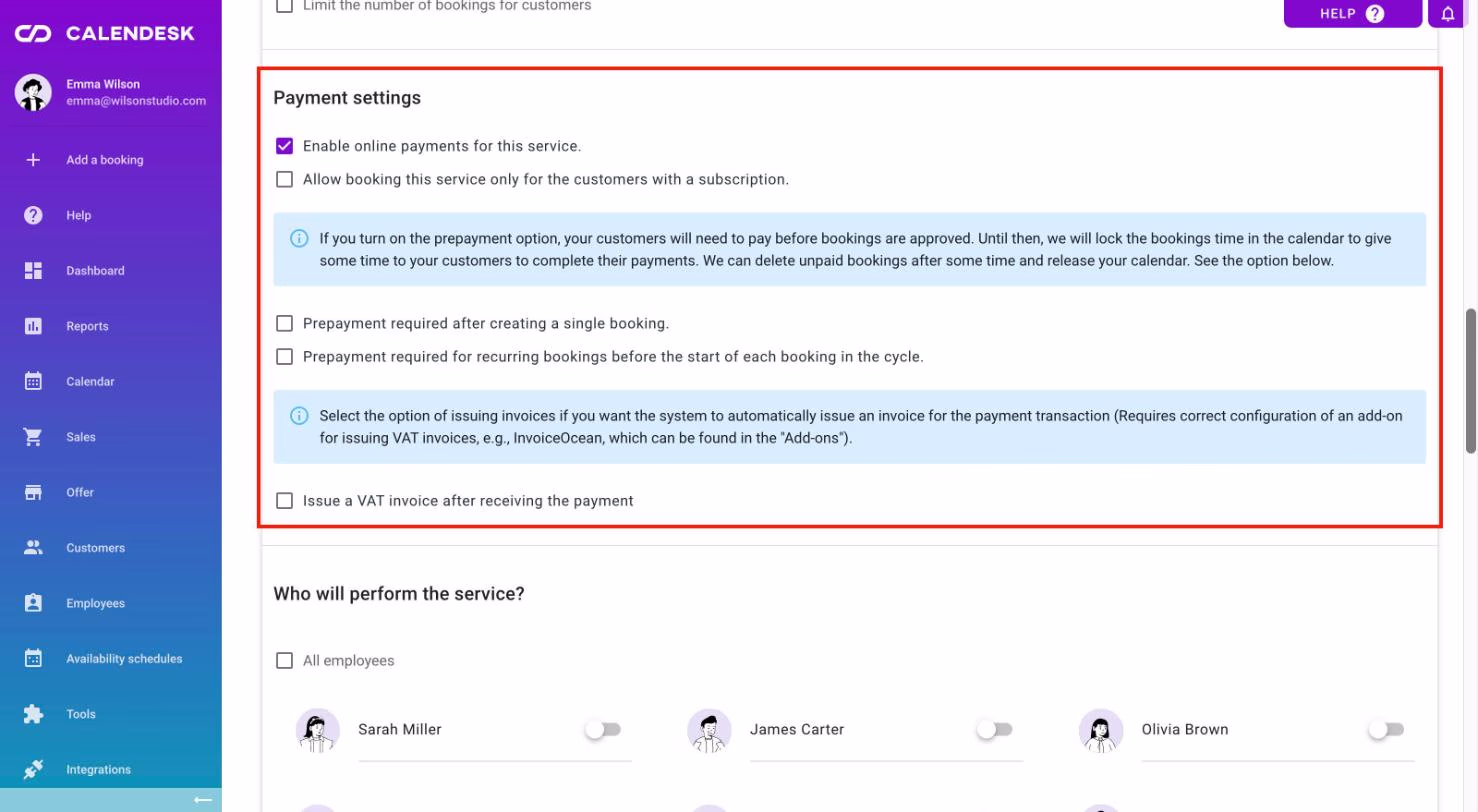The height and width of the screenshot is (812, 1478).
Task: Toggle James Carter's service switch on
Action: click(995, 729)
